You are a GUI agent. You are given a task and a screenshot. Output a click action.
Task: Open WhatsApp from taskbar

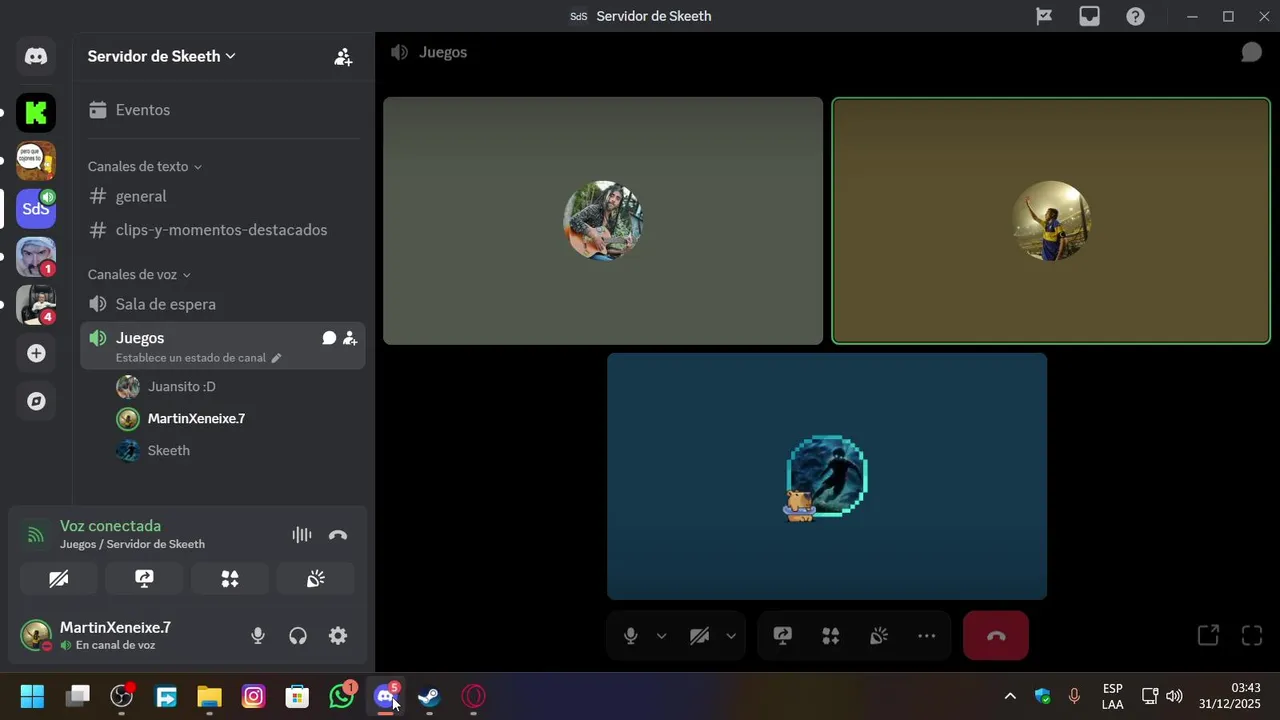pyautogui.click(x=342, y=696)
